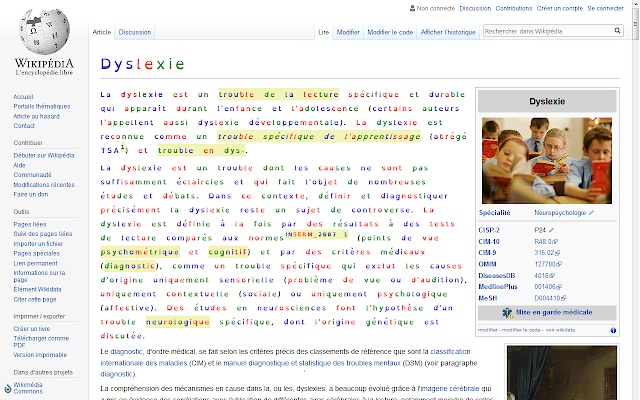Open Débuter sur Wikipédia link

click(x=44, y=156)
